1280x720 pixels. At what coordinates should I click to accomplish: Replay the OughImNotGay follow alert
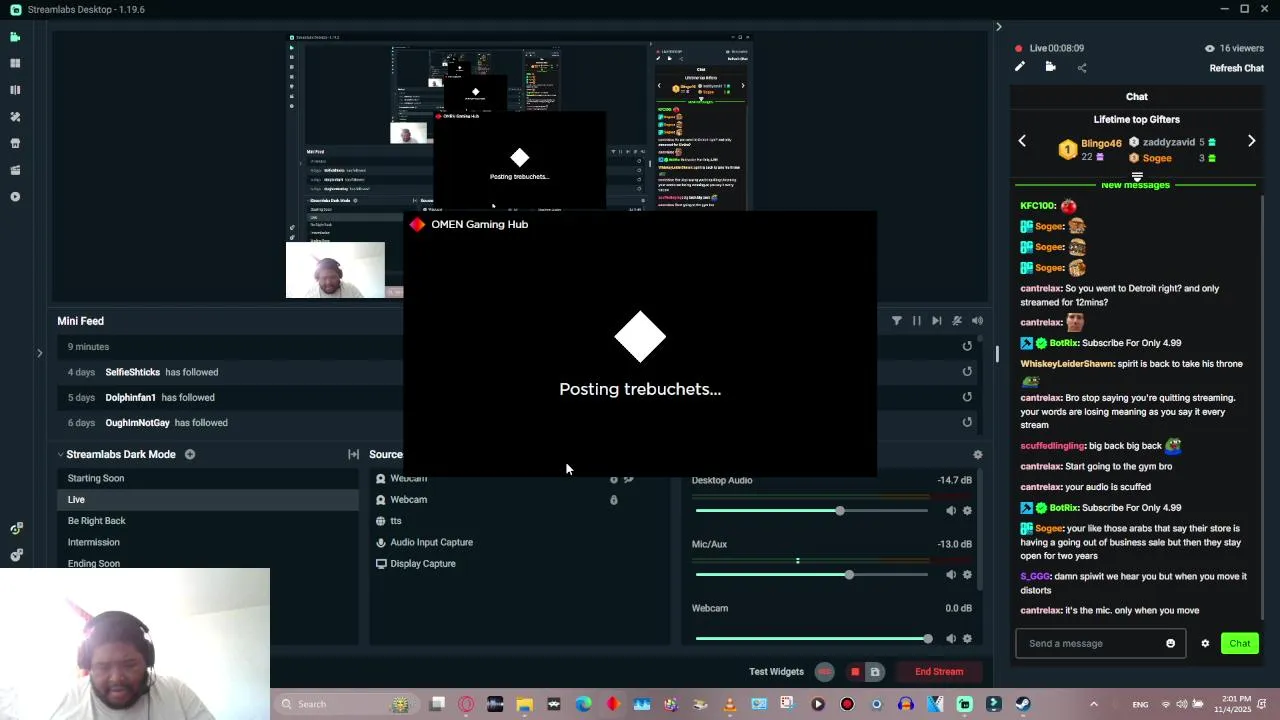[x=967, y=422]
